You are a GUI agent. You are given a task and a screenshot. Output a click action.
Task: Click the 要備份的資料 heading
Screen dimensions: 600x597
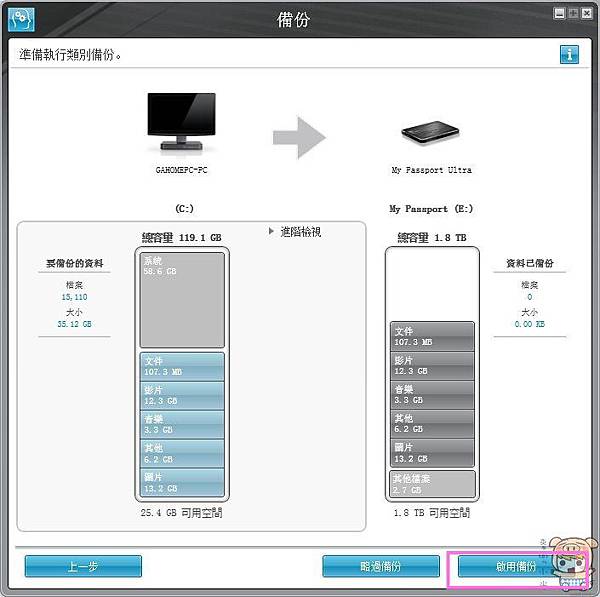coord(75,263)
